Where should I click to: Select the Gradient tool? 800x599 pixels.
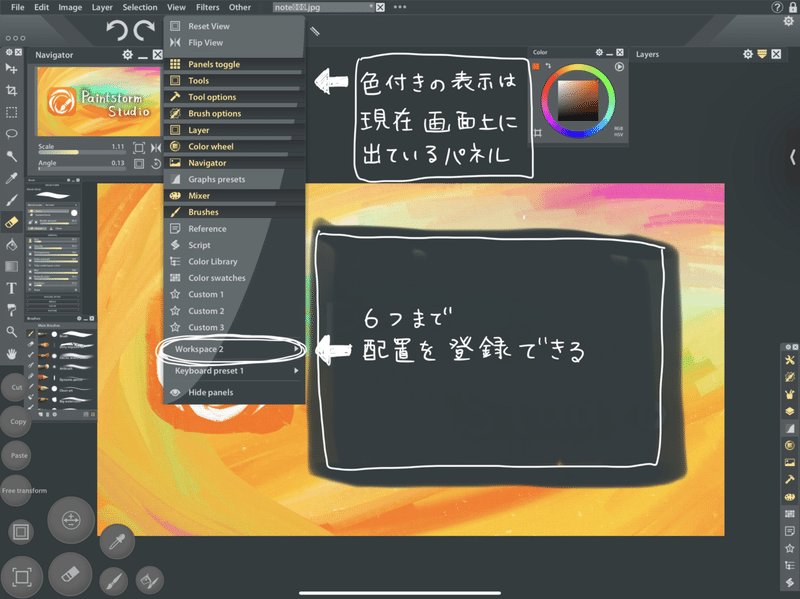12,267
